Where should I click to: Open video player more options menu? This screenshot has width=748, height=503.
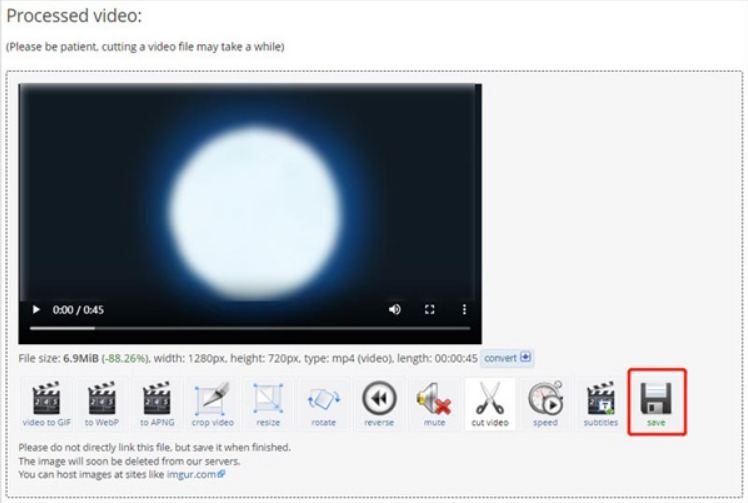tap(464, 310)
